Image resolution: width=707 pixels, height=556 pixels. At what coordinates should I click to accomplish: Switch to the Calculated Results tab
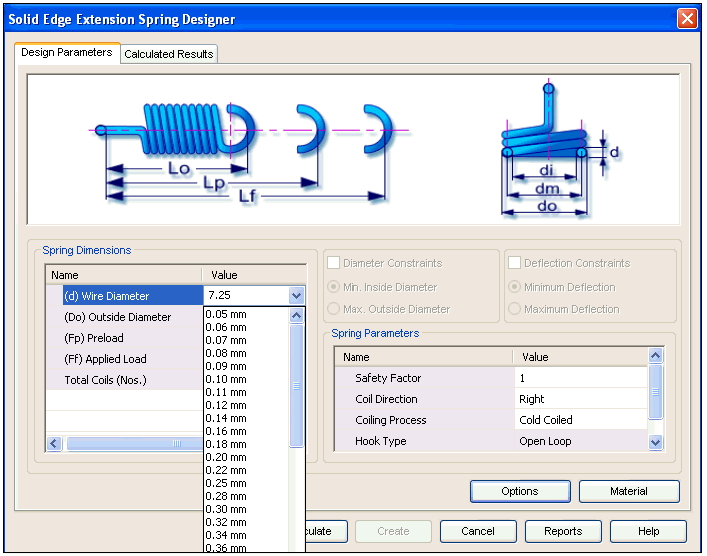(168, 54)
